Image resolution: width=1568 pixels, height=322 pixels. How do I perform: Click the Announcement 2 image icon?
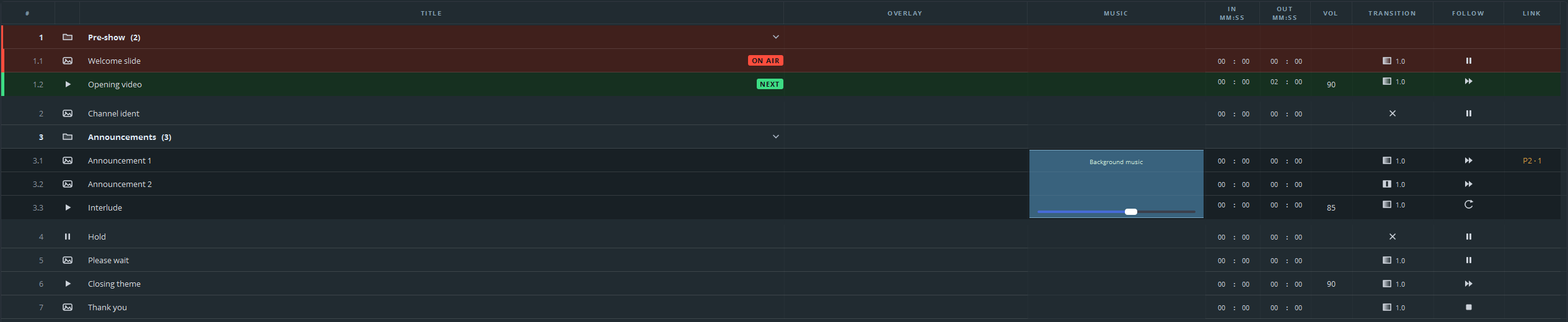click(x=68, y=184)
